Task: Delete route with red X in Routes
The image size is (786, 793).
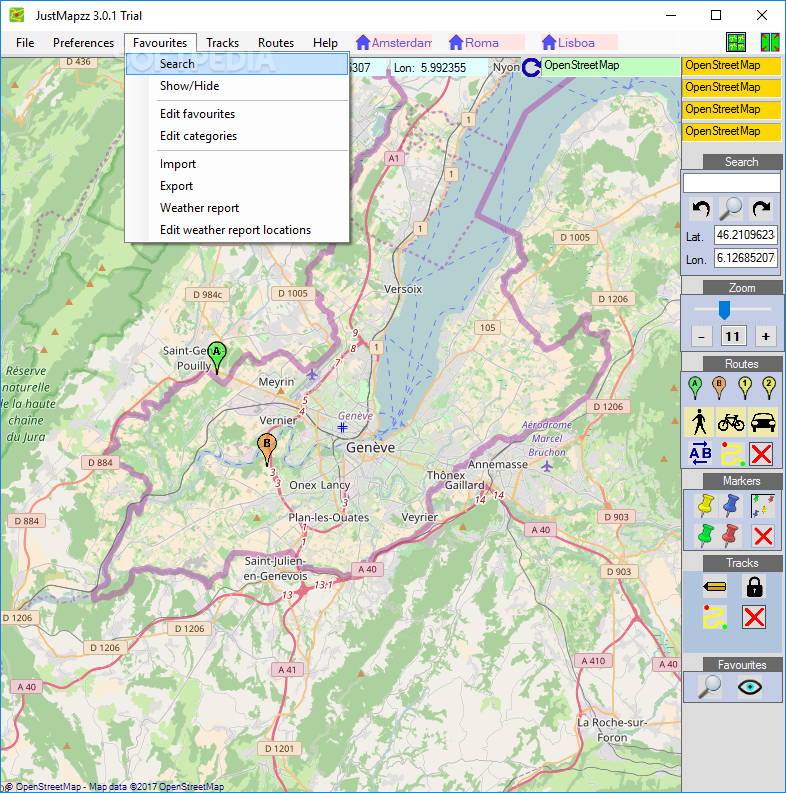Action: [761, 454]
